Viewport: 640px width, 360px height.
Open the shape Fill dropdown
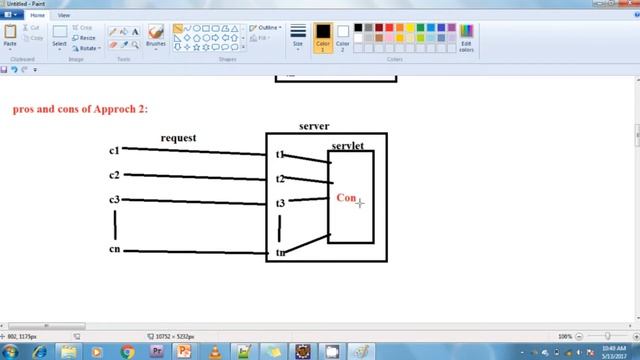pos(260,38)
